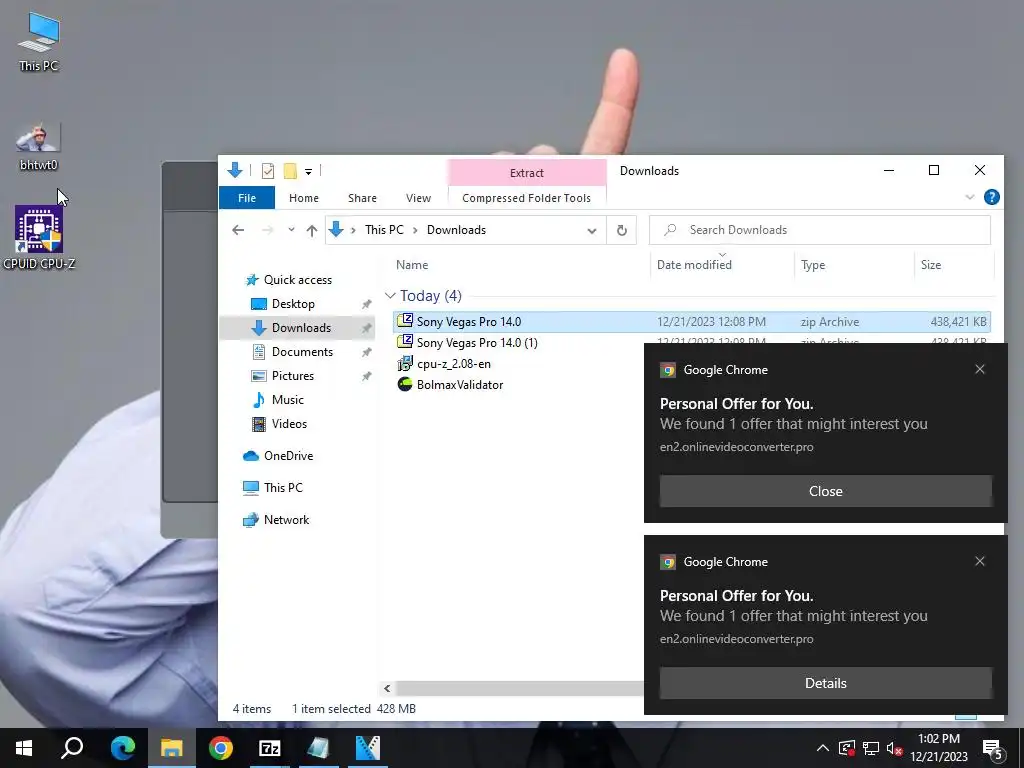Unpin Desktop via its pin icon
Screen dimensions: 1024x768
(x=366, y=304)
